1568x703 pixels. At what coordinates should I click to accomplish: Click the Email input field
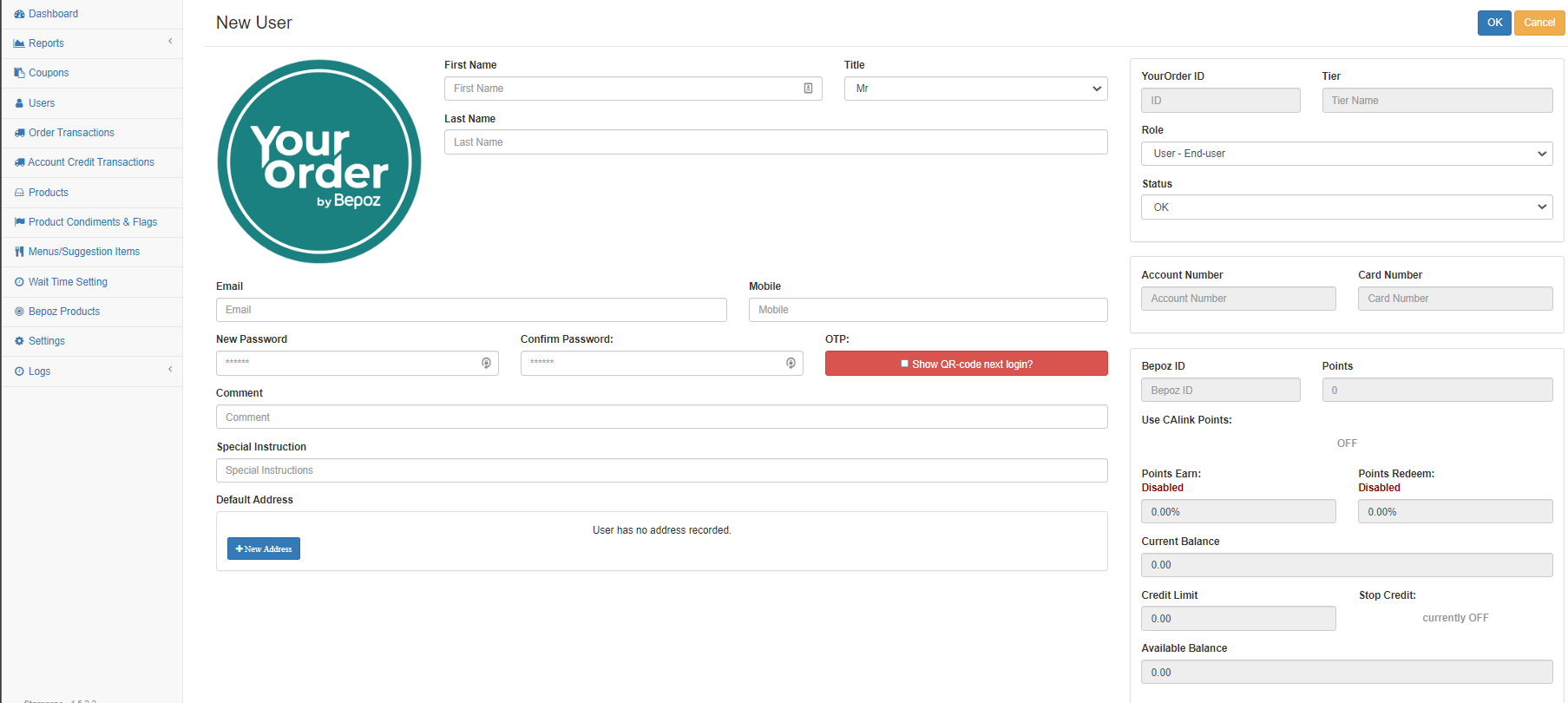pyautogui.click(x=471, y=310)
